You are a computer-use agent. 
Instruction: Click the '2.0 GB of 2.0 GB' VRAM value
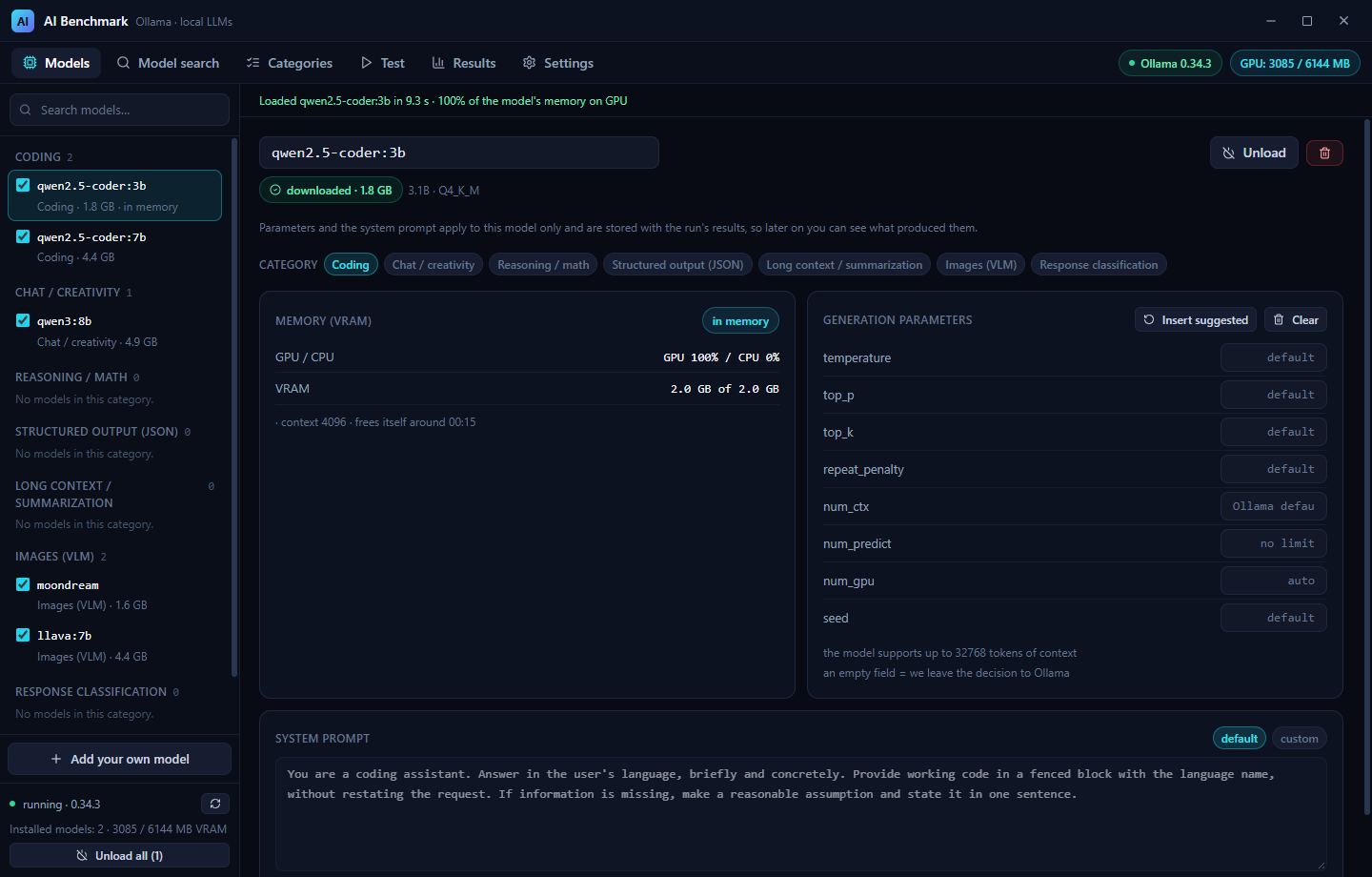click(725, 389)
